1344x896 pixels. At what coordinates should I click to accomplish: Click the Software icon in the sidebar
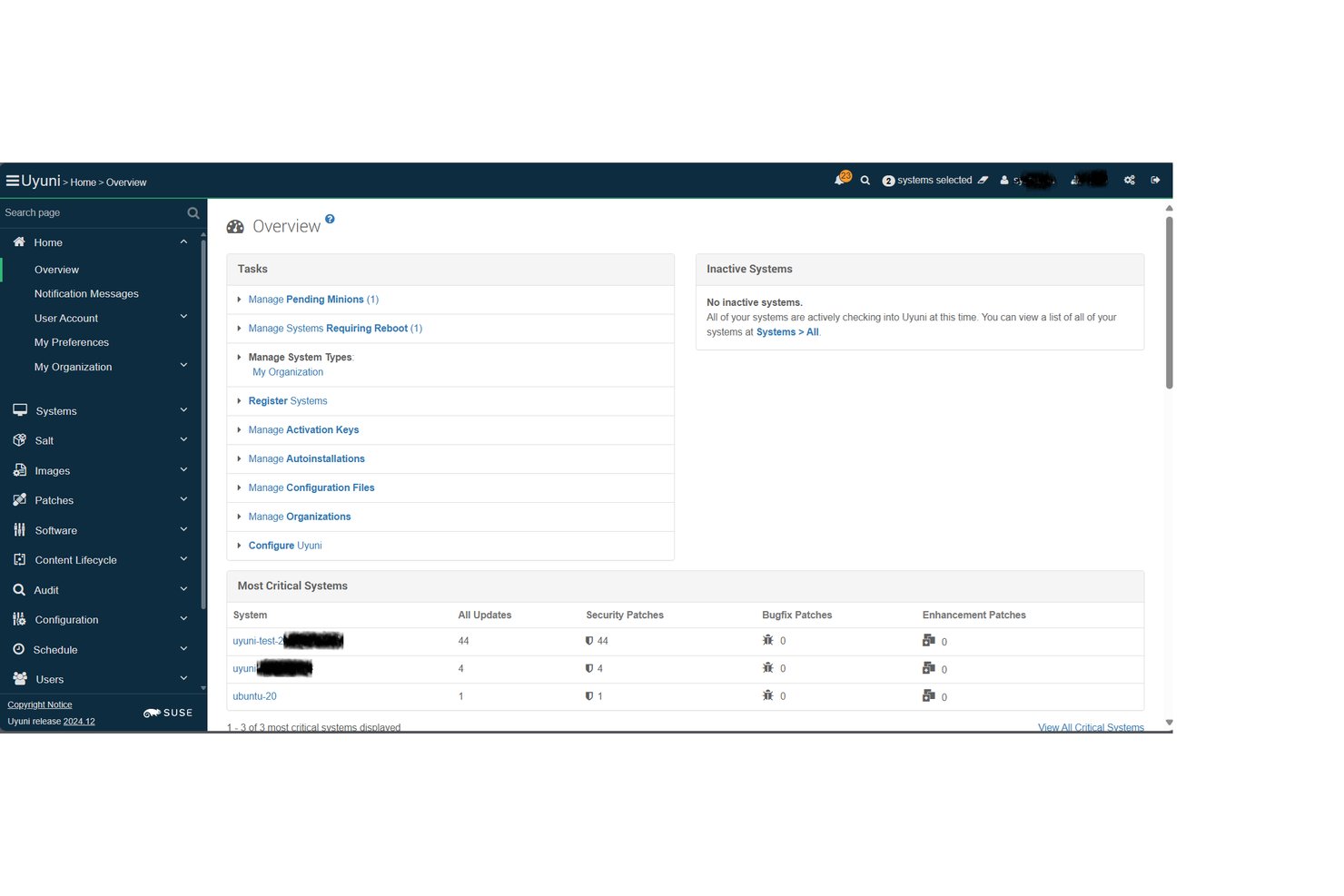click(x=20, y=529)
